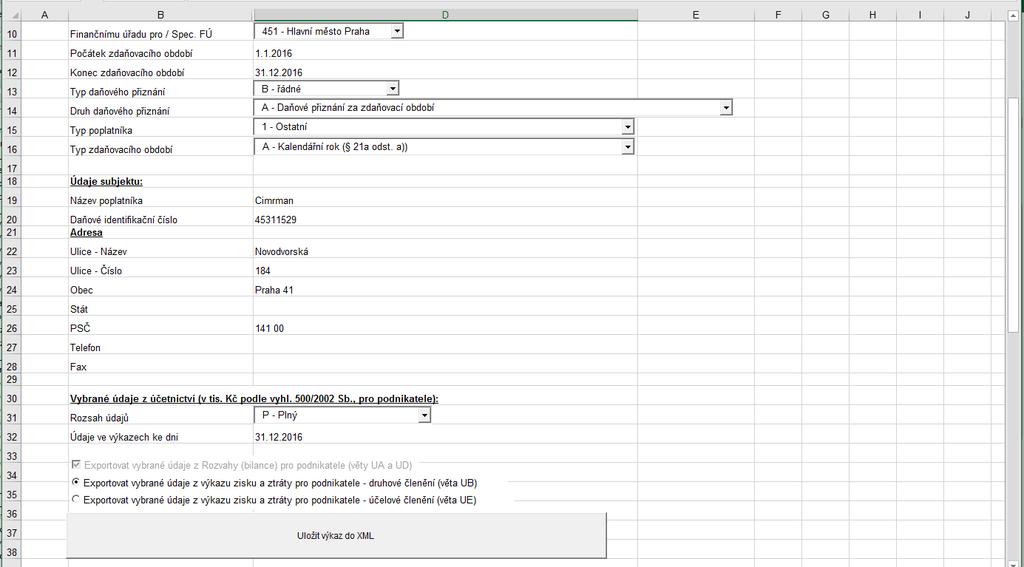Select column header H
Image resolution: width=1024 pixels, height=567 pixels.
(872, 14)
